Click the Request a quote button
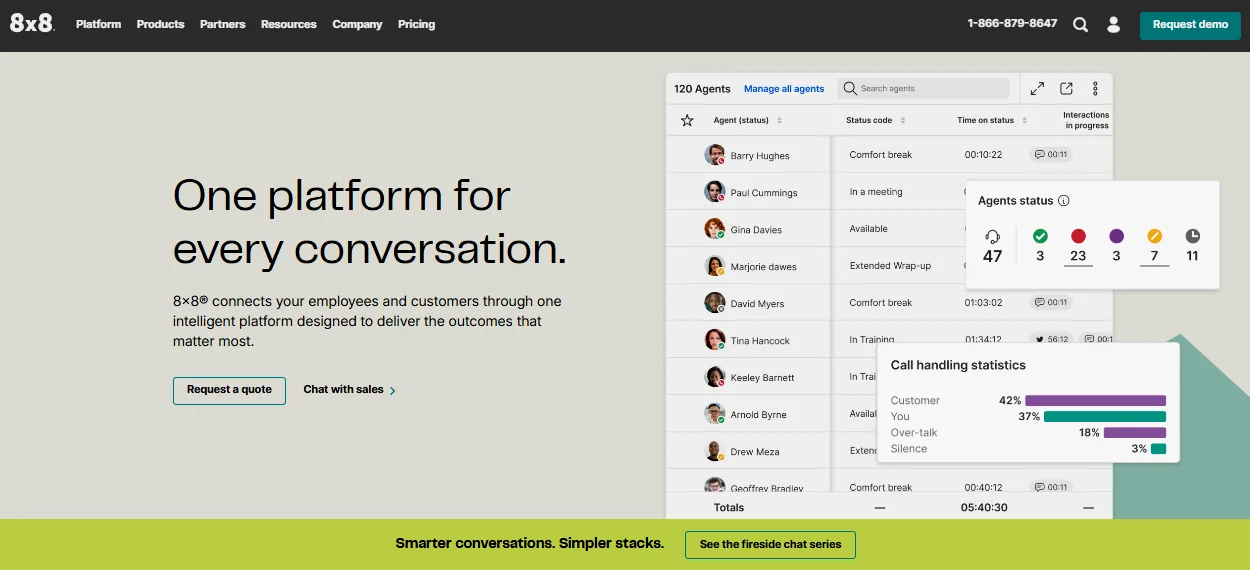Viewport: 1250px width, 570px height. tap(229, 390)
